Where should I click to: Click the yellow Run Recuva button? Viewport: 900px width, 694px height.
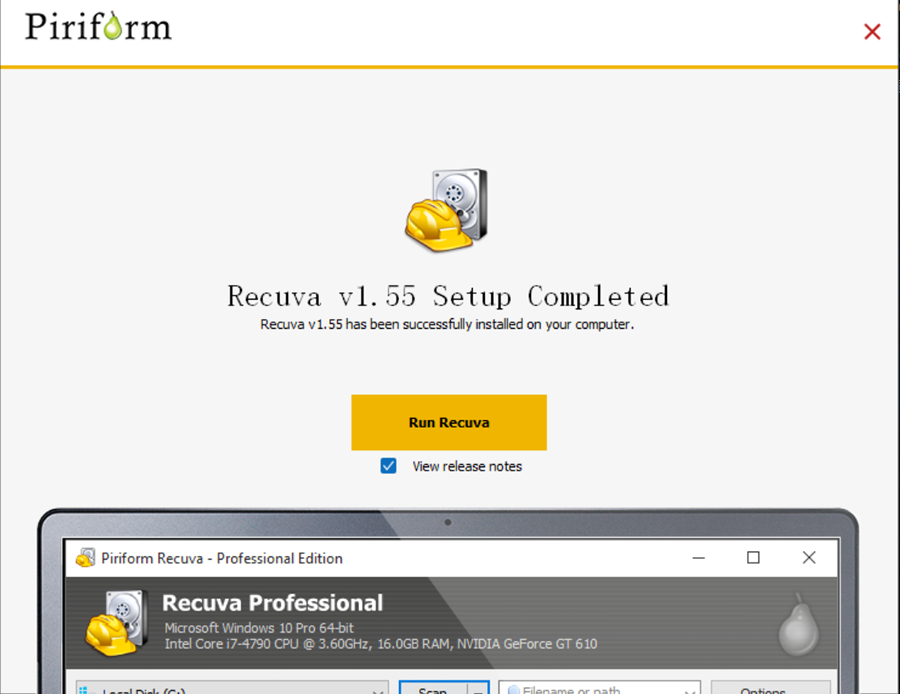pyautogui.click(x=449, y=422)
